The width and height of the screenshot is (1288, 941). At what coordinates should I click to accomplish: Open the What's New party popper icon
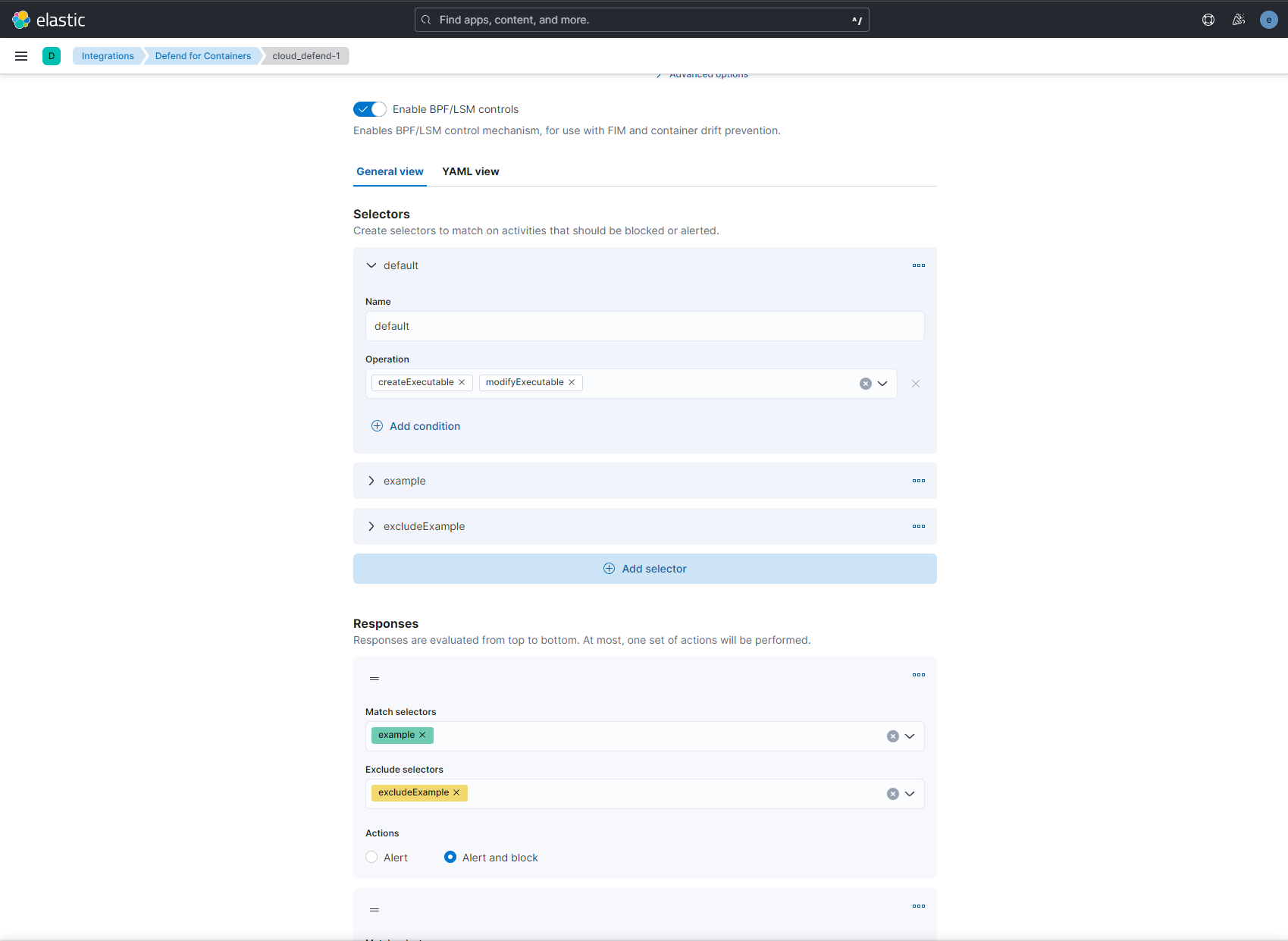[1238, 19]
